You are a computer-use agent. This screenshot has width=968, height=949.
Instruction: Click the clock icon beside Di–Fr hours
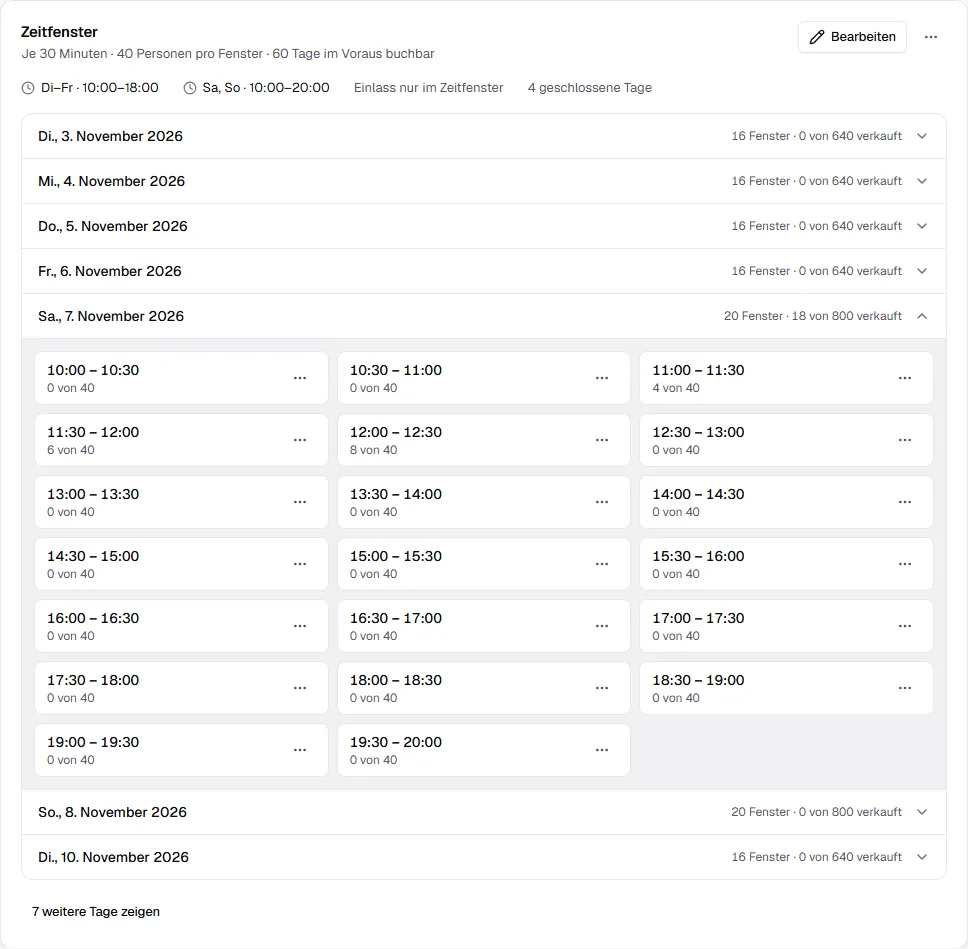(28, 88)
